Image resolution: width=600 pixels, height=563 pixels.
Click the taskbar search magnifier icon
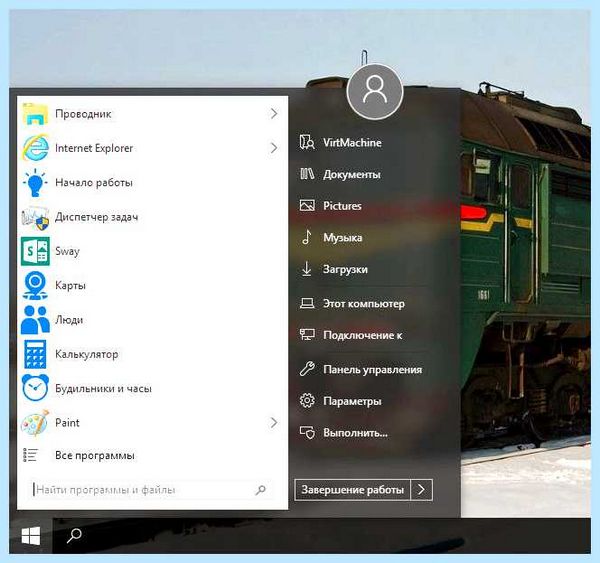74,535
